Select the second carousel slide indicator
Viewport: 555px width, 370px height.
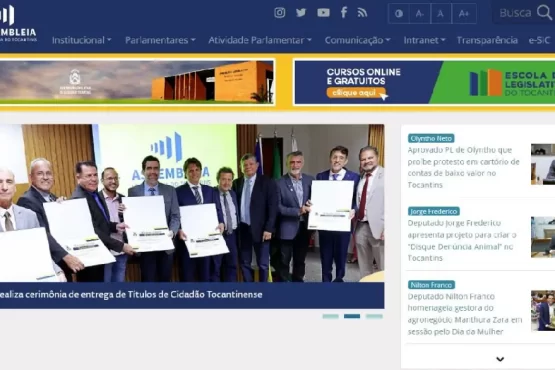click(352, 316)
